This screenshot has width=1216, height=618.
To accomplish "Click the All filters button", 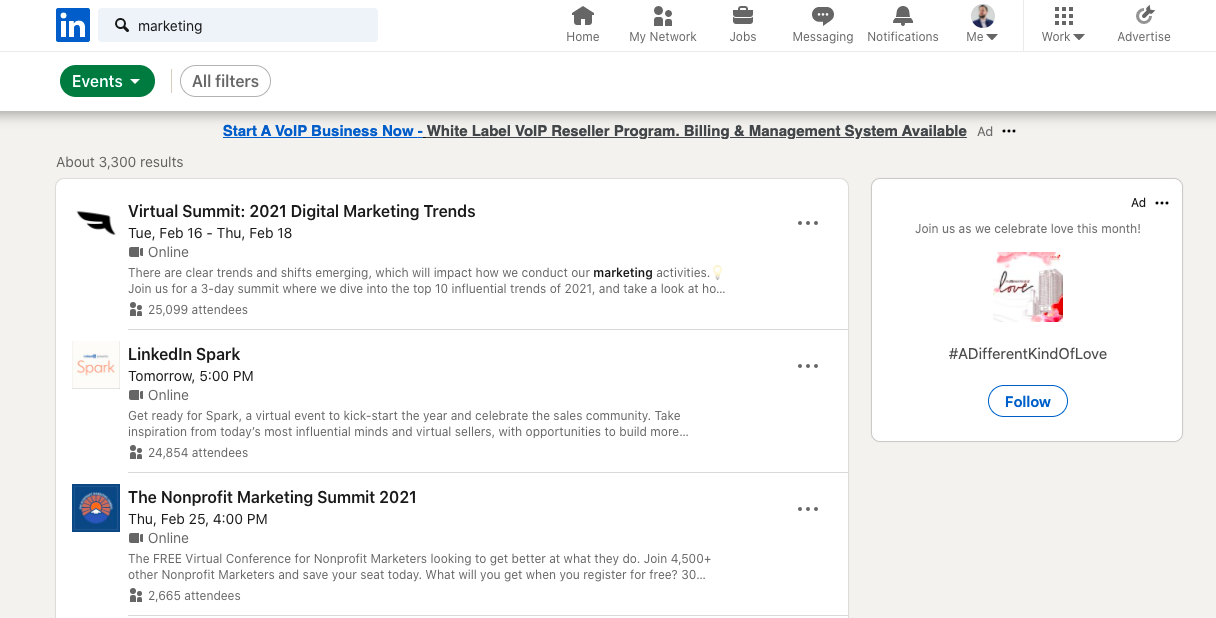I will [x=225, y=81].
